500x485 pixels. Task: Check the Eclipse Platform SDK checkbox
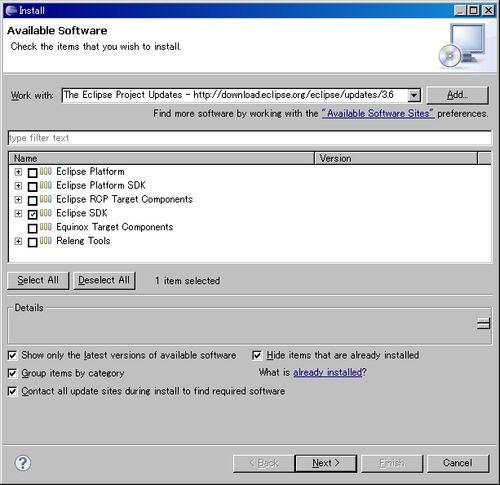[x=32, y=186]
